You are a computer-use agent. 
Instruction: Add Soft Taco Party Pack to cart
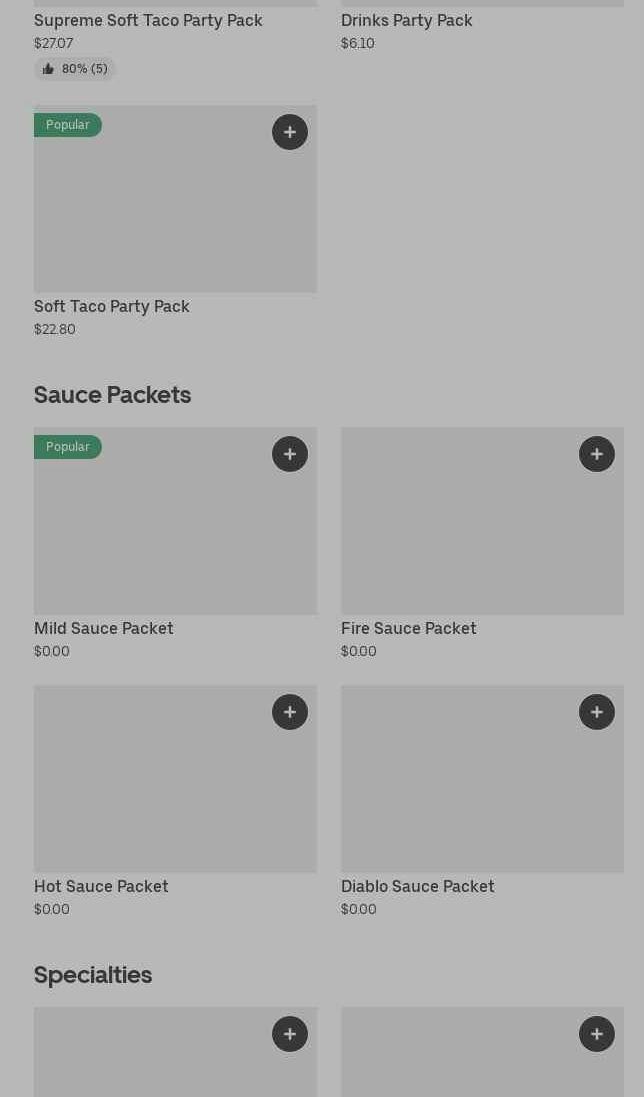coord(290,132)
